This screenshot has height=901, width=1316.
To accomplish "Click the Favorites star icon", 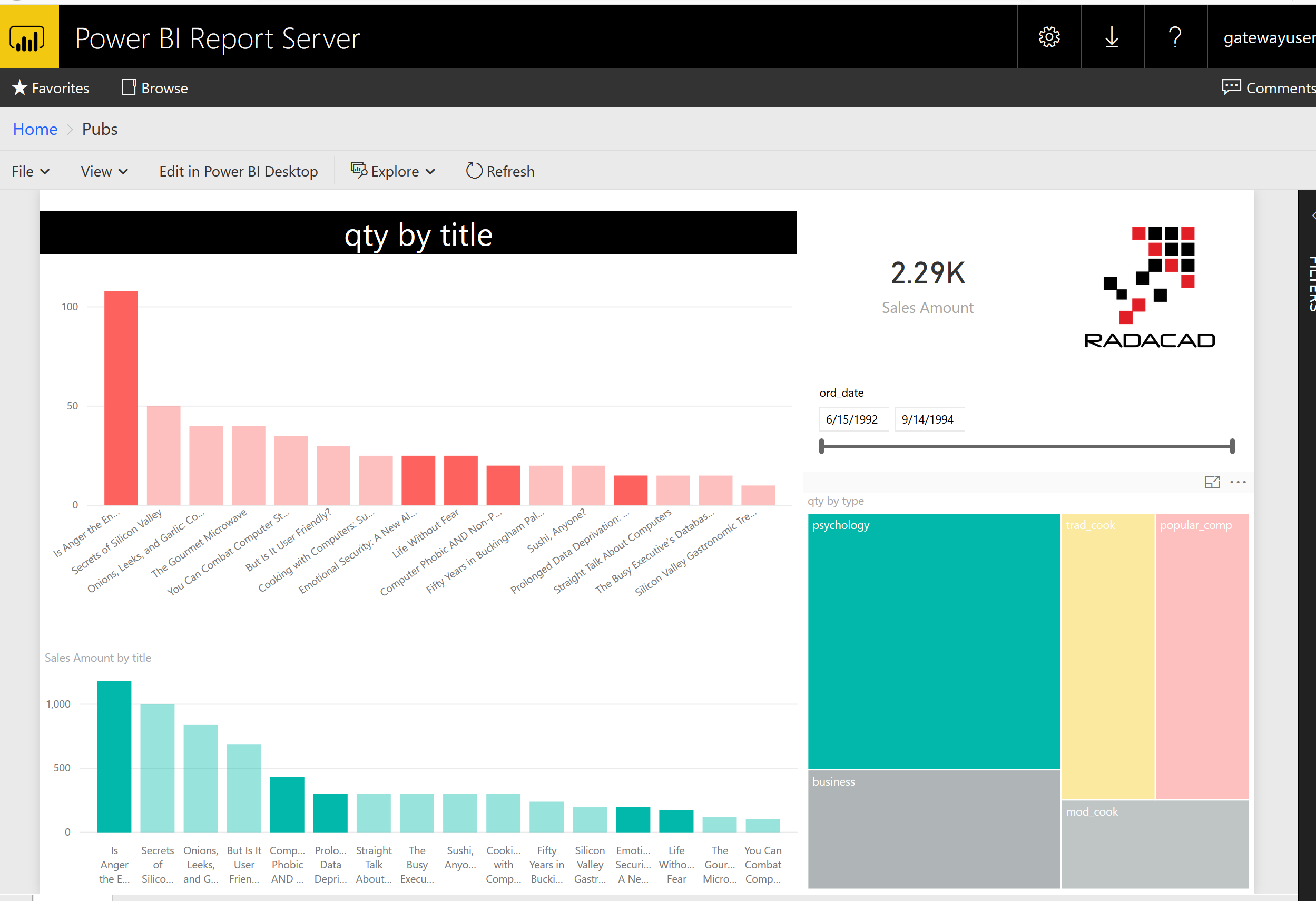I will coord(20,88).
